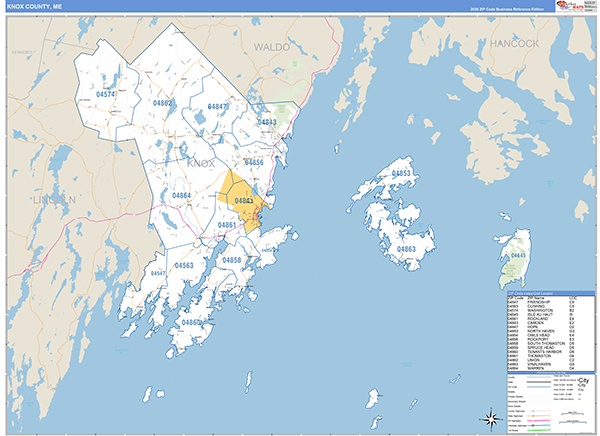Select the SPRUCE HEAD index row
The image size is (600, 436).
point(541,348)
